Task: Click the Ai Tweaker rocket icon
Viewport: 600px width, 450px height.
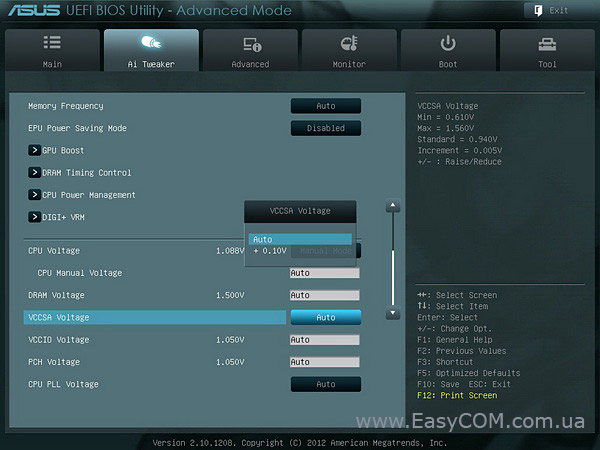Action: pos(151,42)
